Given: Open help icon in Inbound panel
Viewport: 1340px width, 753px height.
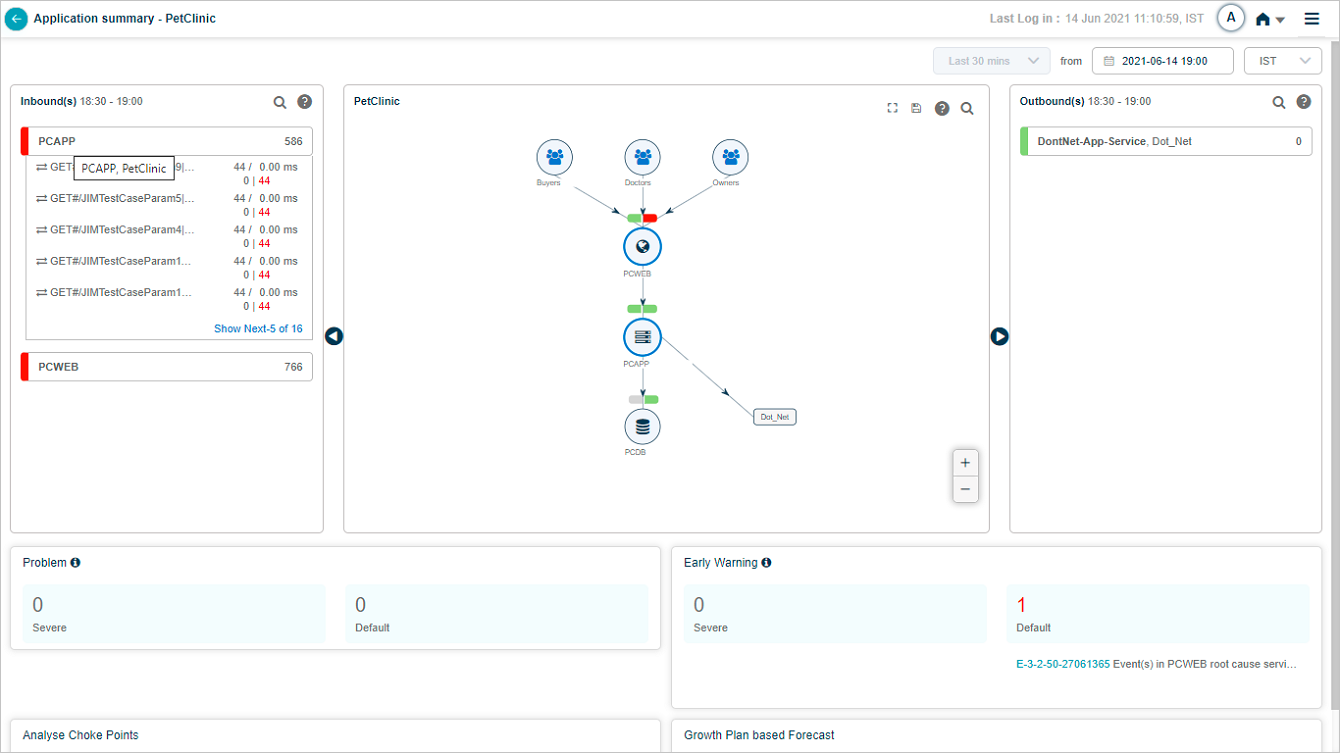Looking at the screenshot, I should coord(305,102).
